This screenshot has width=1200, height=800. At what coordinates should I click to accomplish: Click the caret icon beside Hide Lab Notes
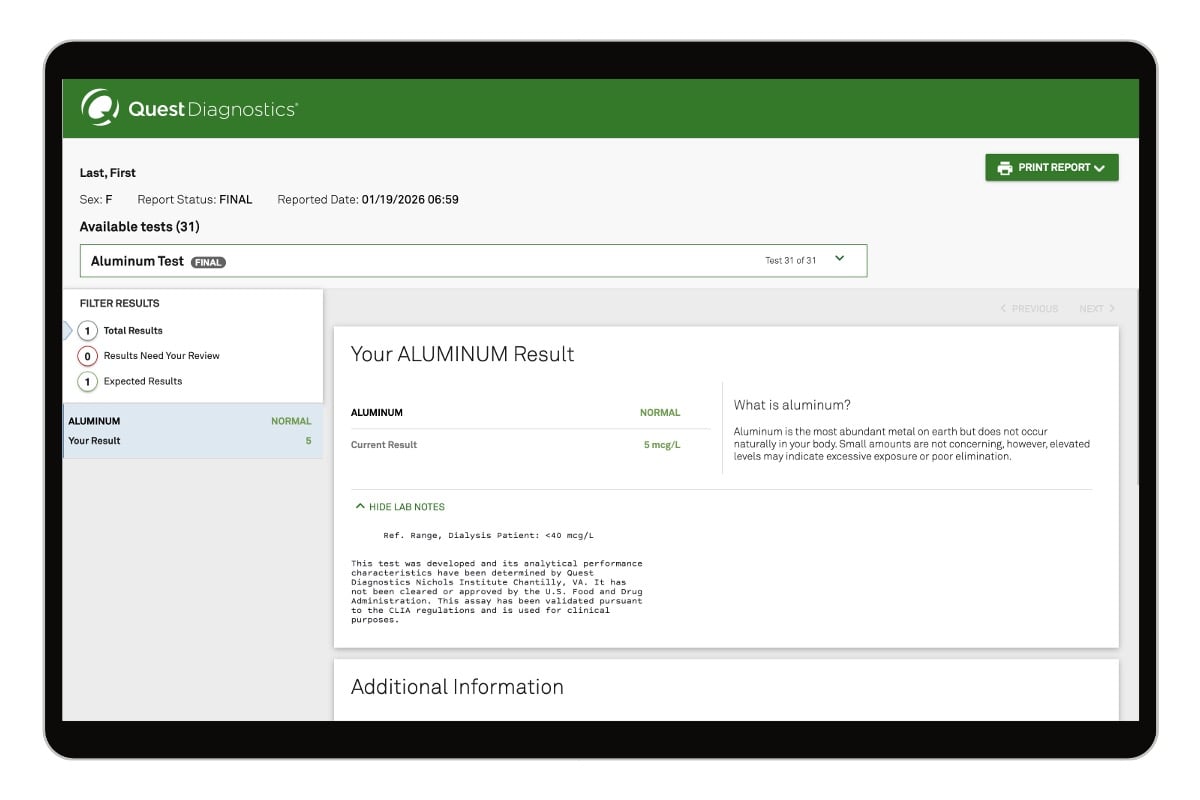pyautogui.click(x=360, y=507)
